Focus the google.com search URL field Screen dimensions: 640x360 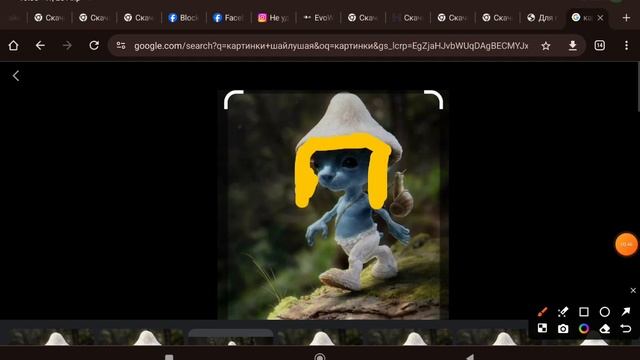(331, 46)
